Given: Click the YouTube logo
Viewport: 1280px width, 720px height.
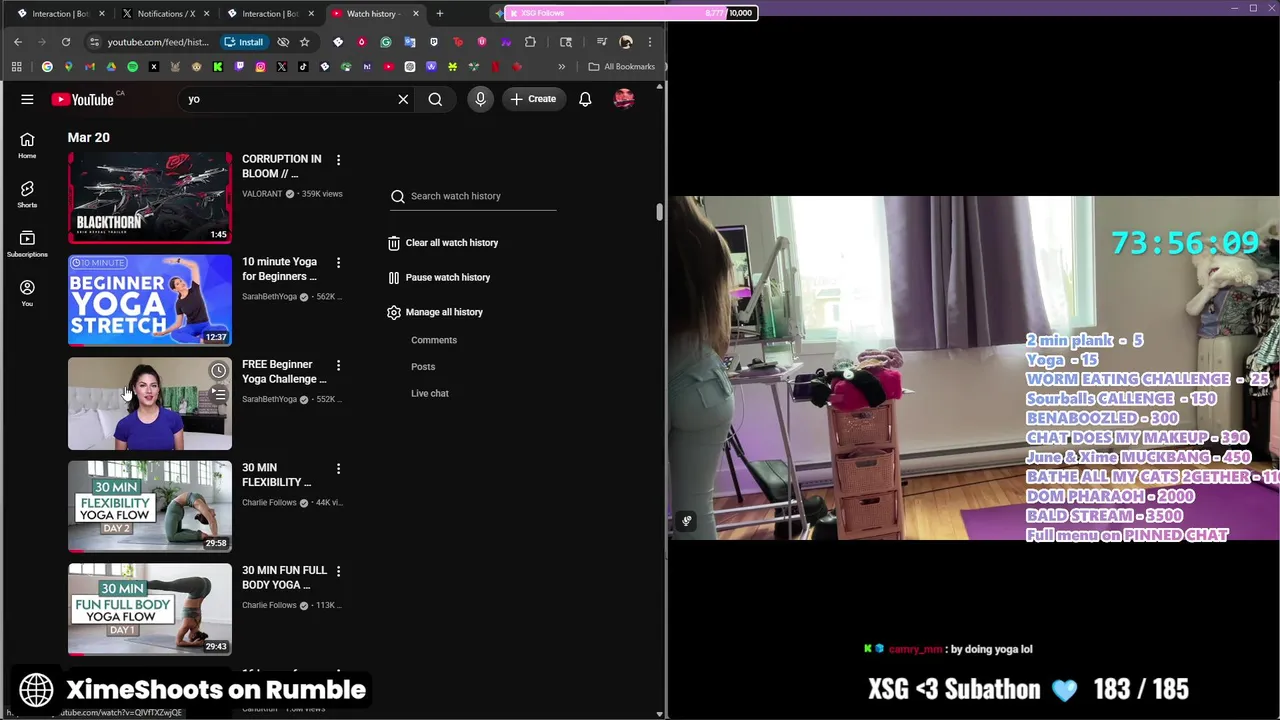Looking at the screenshot, I should click(83, 99).
